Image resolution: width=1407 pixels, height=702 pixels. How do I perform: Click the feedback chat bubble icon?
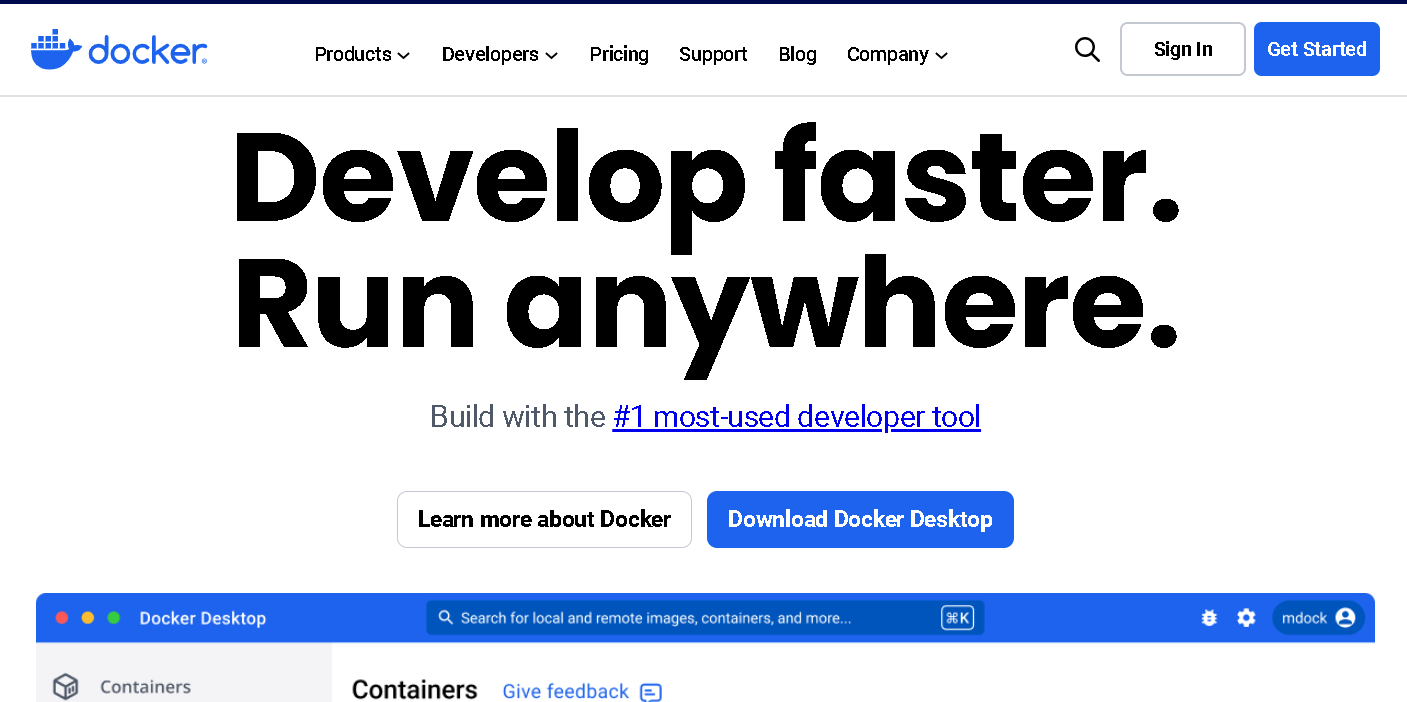[651, 692]
